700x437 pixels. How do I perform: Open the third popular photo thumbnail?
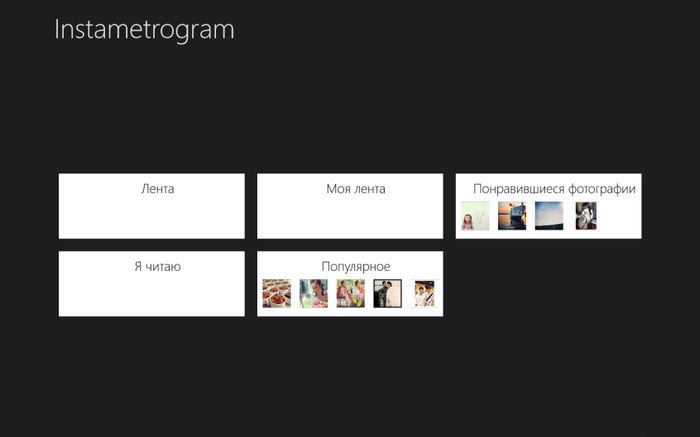[x=350, y=293]
